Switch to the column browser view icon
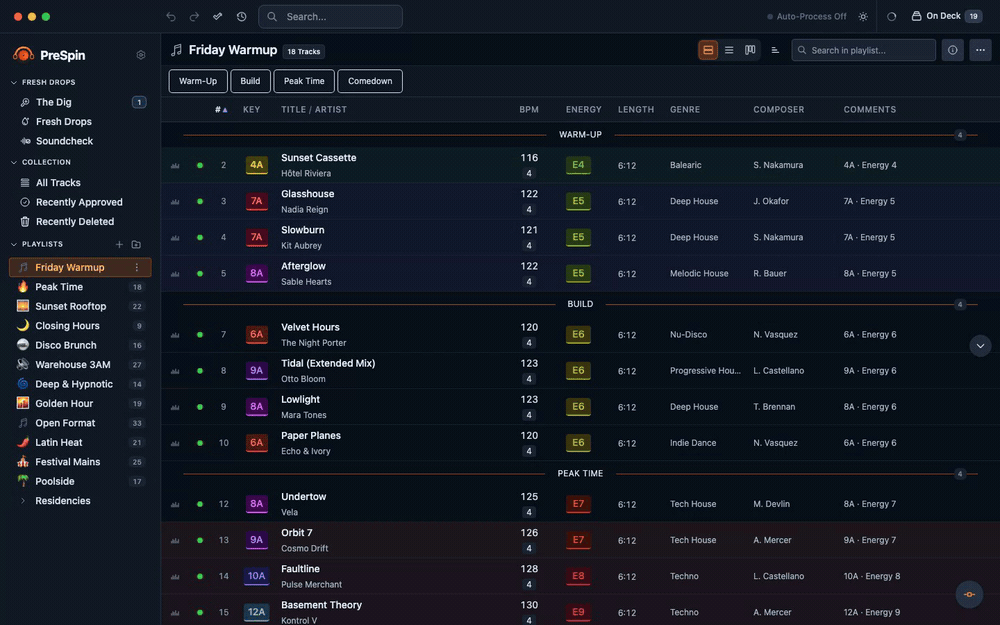 pyautogui.click(x=750, y=50)
